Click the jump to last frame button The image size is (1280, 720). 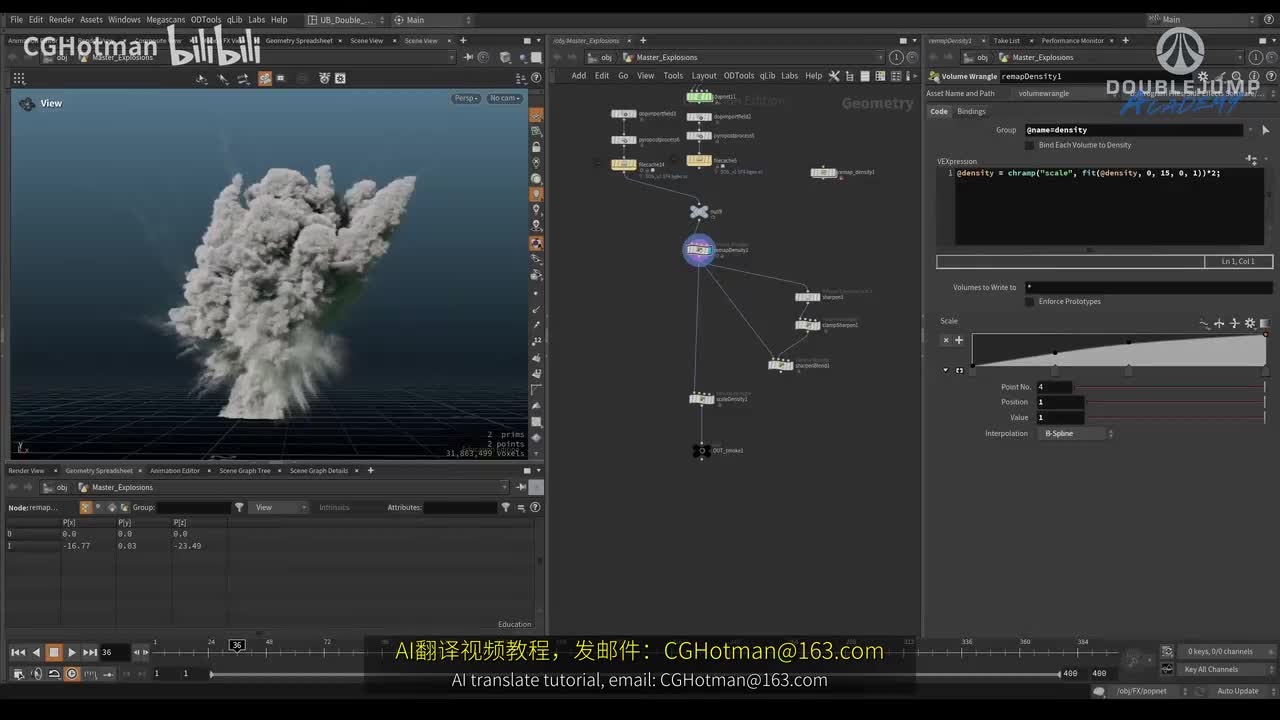click(90, 652)
